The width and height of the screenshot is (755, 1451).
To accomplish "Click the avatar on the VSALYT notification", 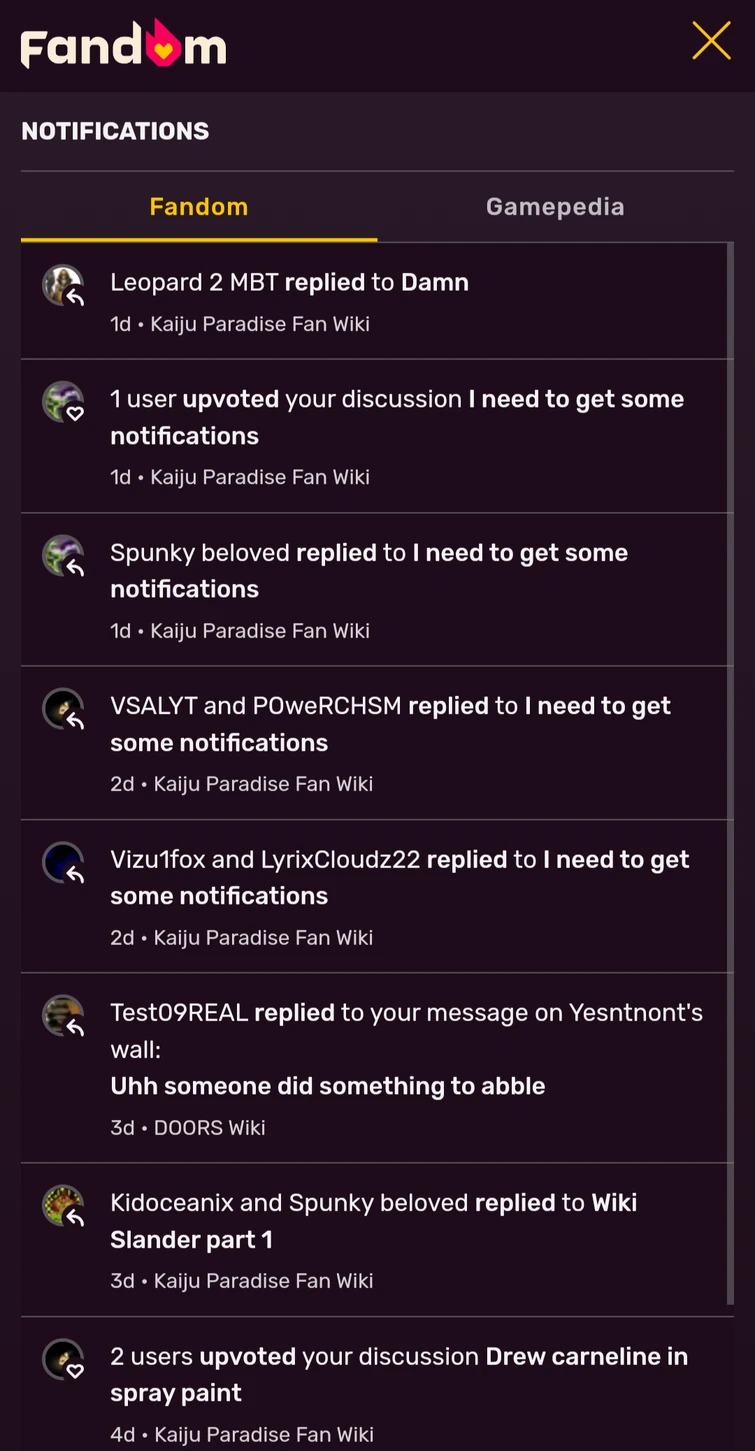I will (63, 708).
